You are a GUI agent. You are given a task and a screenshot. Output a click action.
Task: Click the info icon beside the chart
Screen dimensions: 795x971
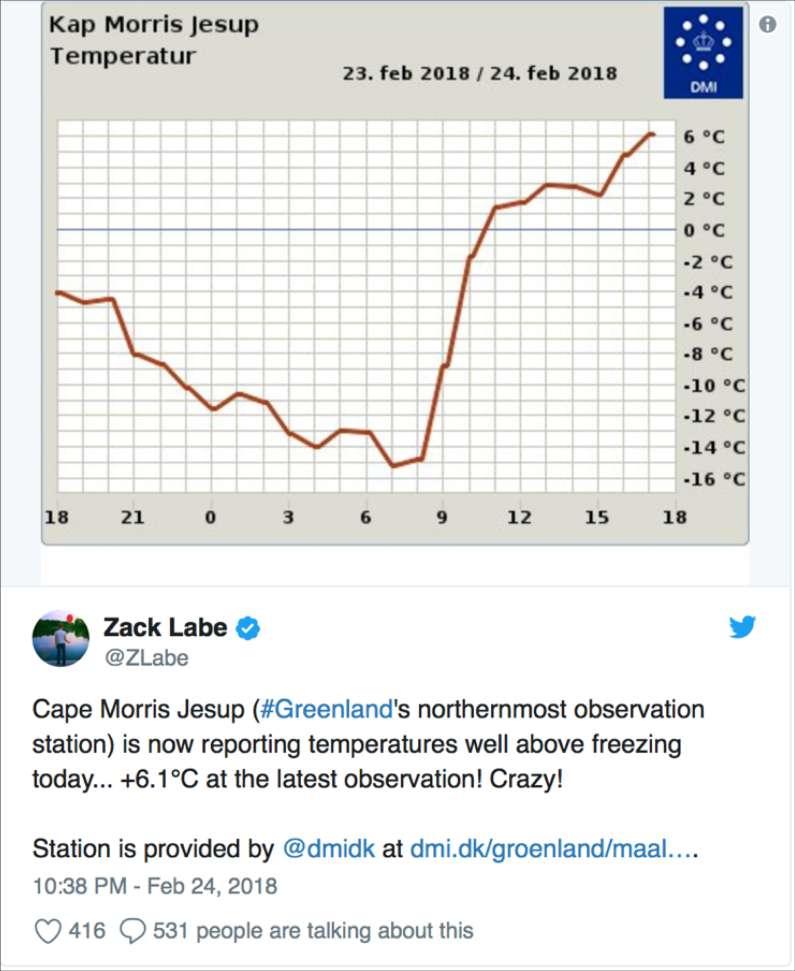[768, 24]
